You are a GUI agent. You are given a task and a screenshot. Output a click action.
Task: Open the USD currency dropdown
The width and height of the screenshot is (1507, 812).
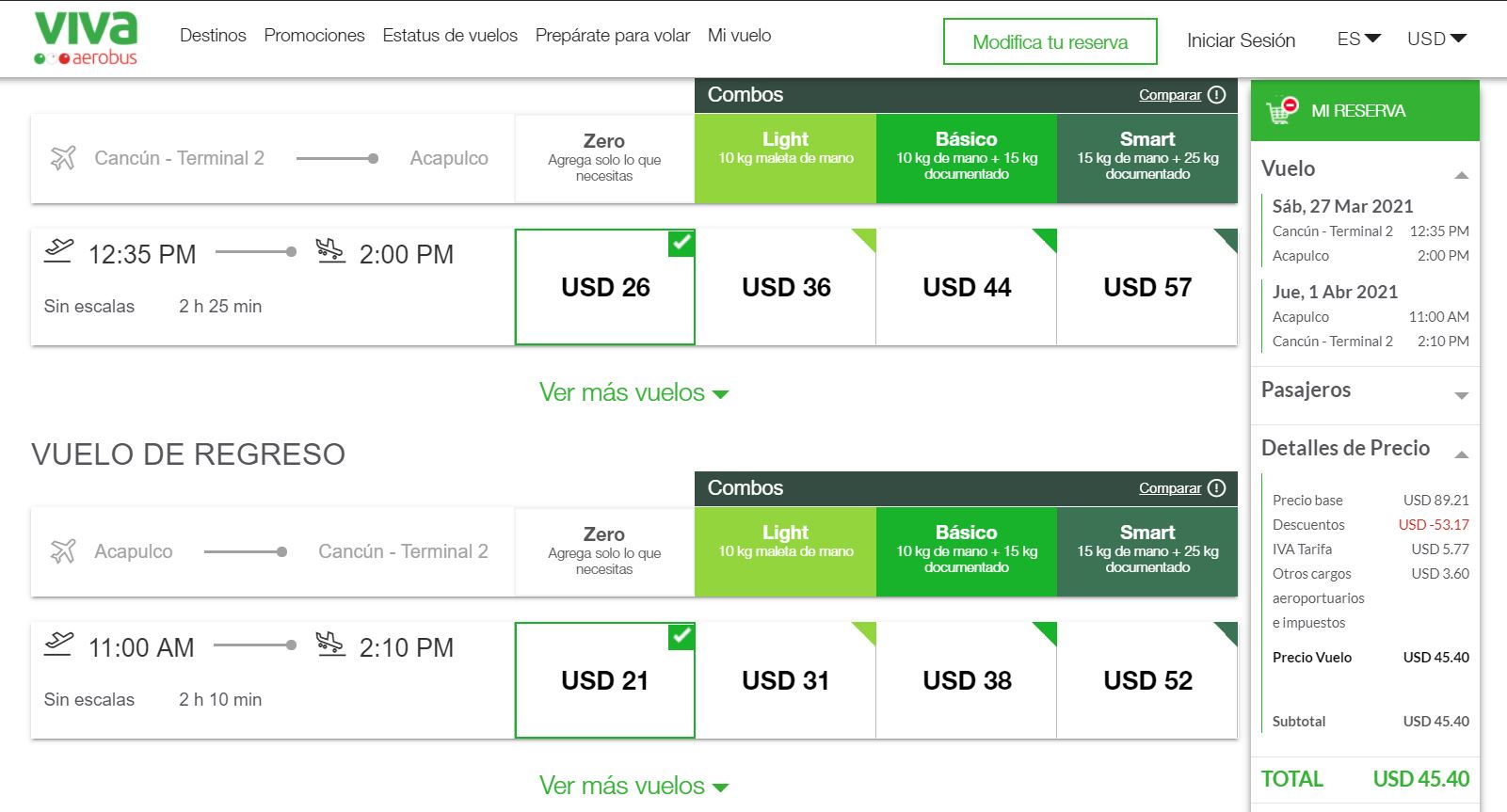[x=1436, y=40]
